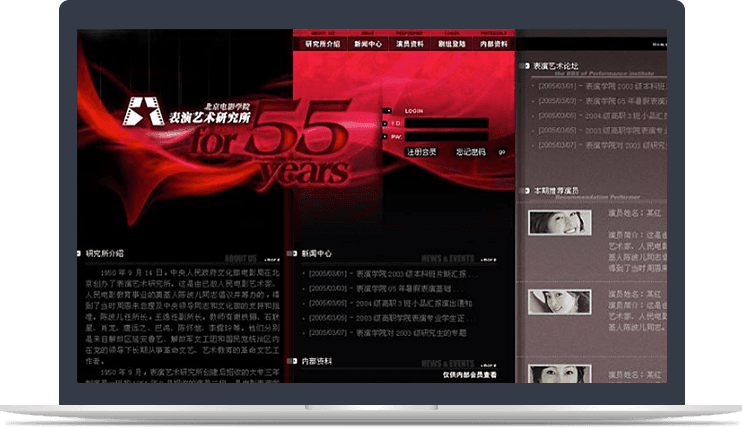This screenshot has height=429, width=742.
Task: Focus the I.D. login input field
Action: tap(446, 124)
